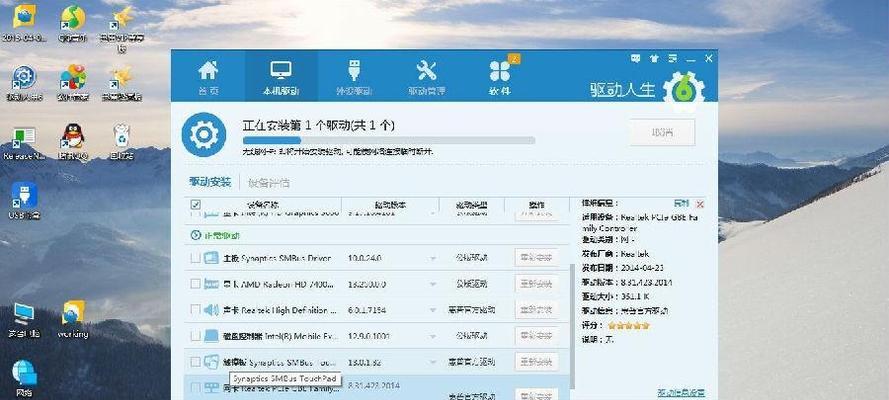Click the feedback link in driver details panel
This screenshot has height=400, width=889.
point(681,203)
